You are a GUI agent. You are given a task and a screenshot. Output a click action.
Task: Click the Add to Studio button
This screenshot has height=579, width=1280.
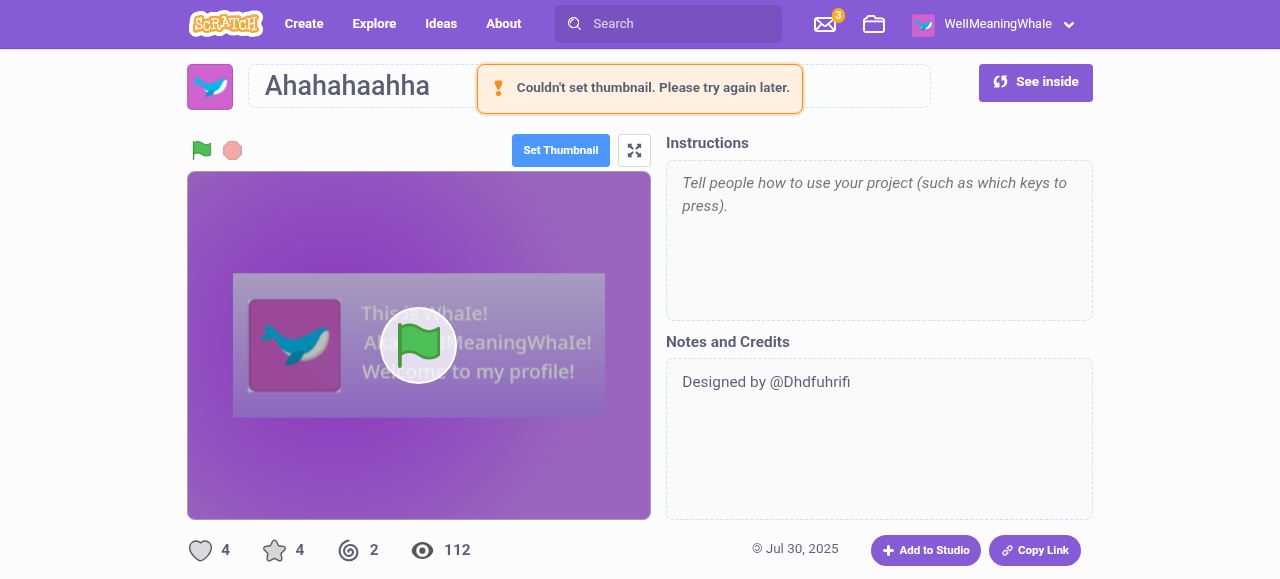[x=926, y=550]
